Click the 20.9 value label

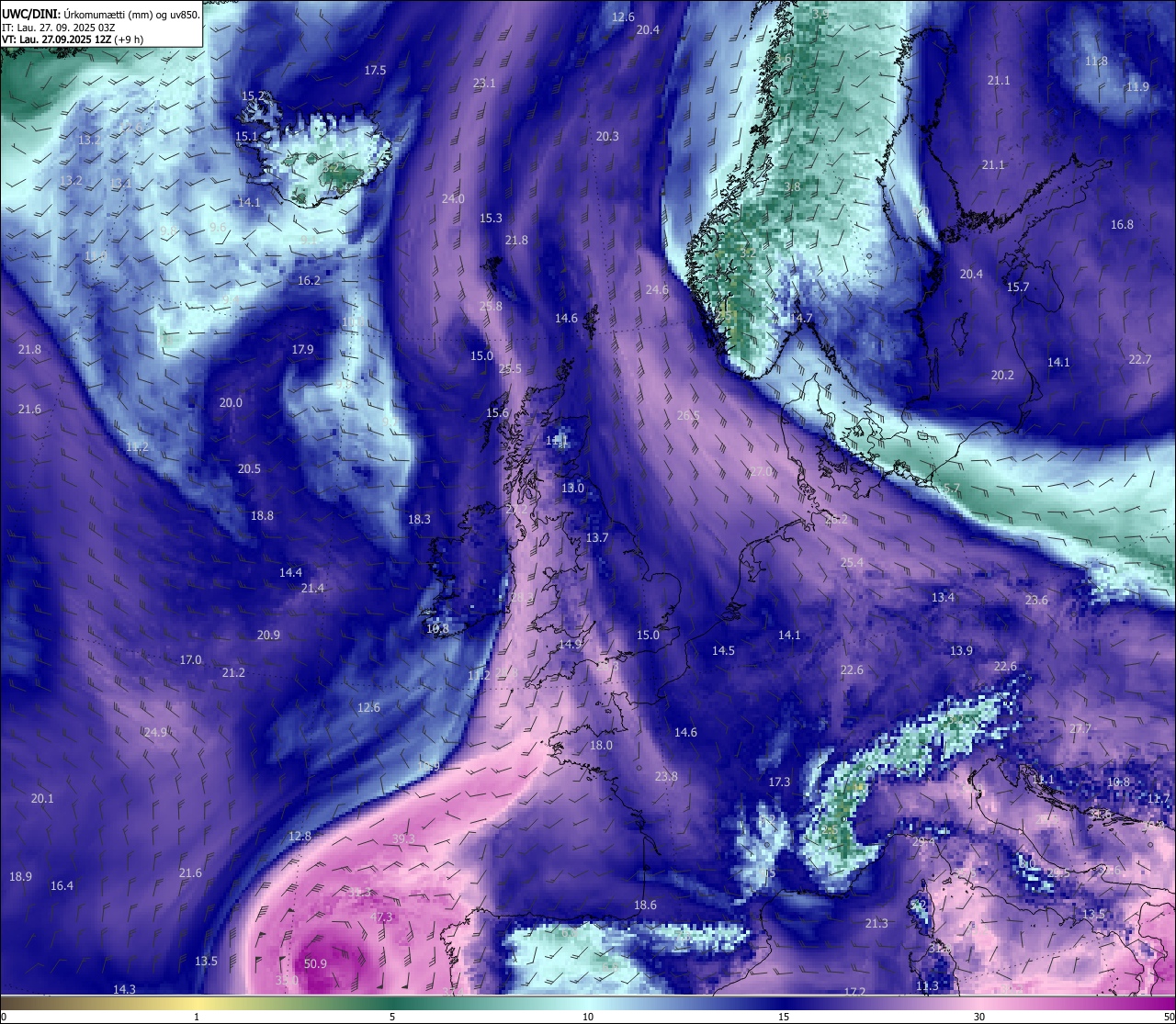(x=268, y=635)
